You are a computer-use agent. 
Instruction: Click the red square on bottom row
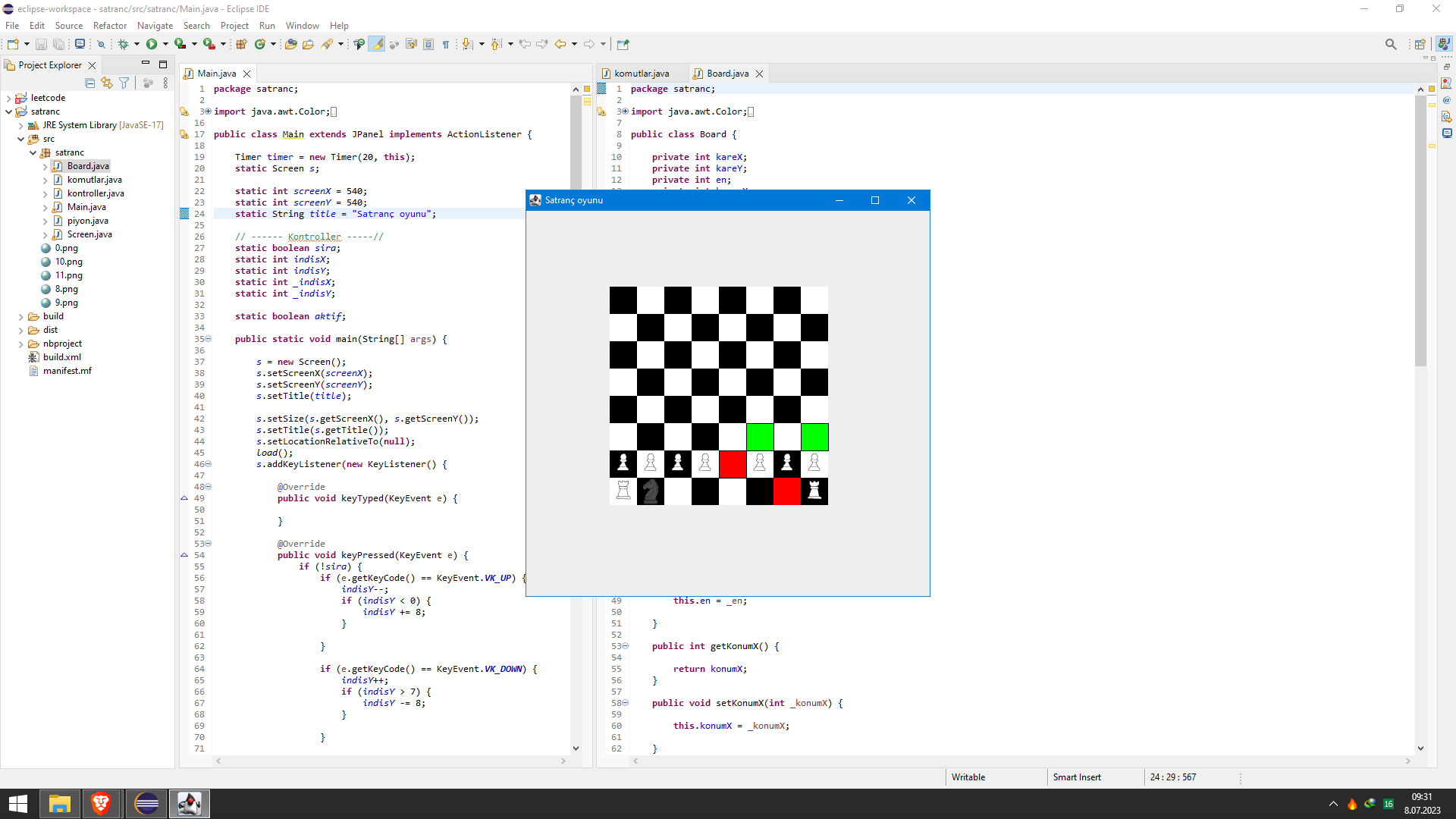point(787,491)
